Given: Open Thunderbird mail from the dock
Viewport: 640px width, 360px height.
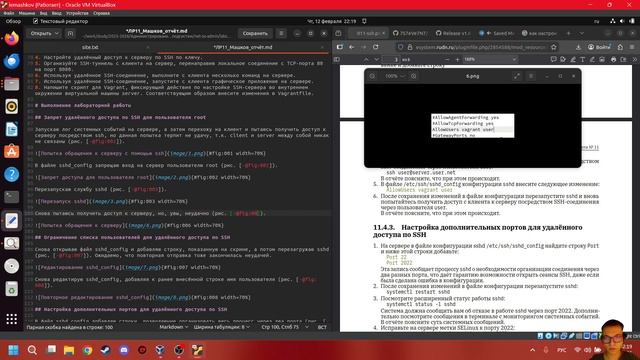Looking at the screenshot, I should pyautogui.click(x=11, y=62).
